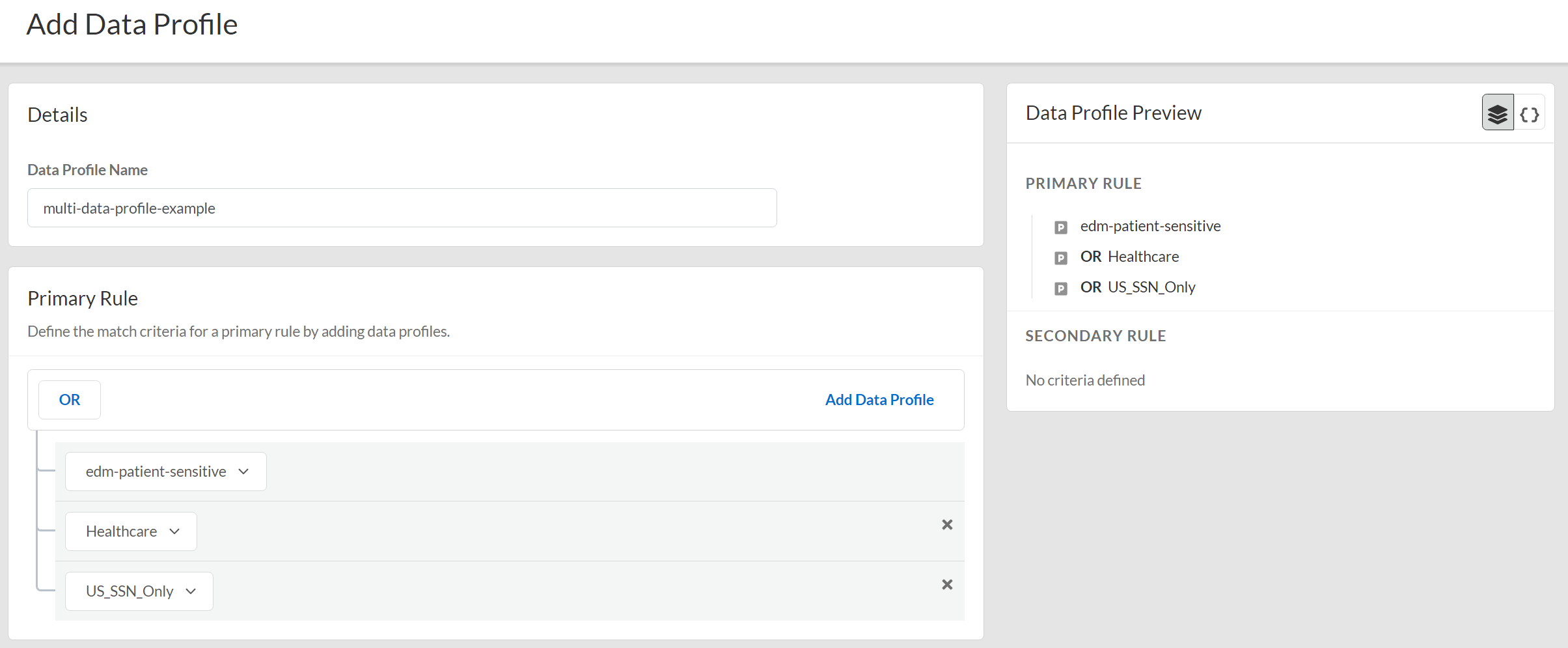The width and height of the screenshot is (1568, 648).
Task: Select OR Healthcare entry in preview
Action: 1130,257
